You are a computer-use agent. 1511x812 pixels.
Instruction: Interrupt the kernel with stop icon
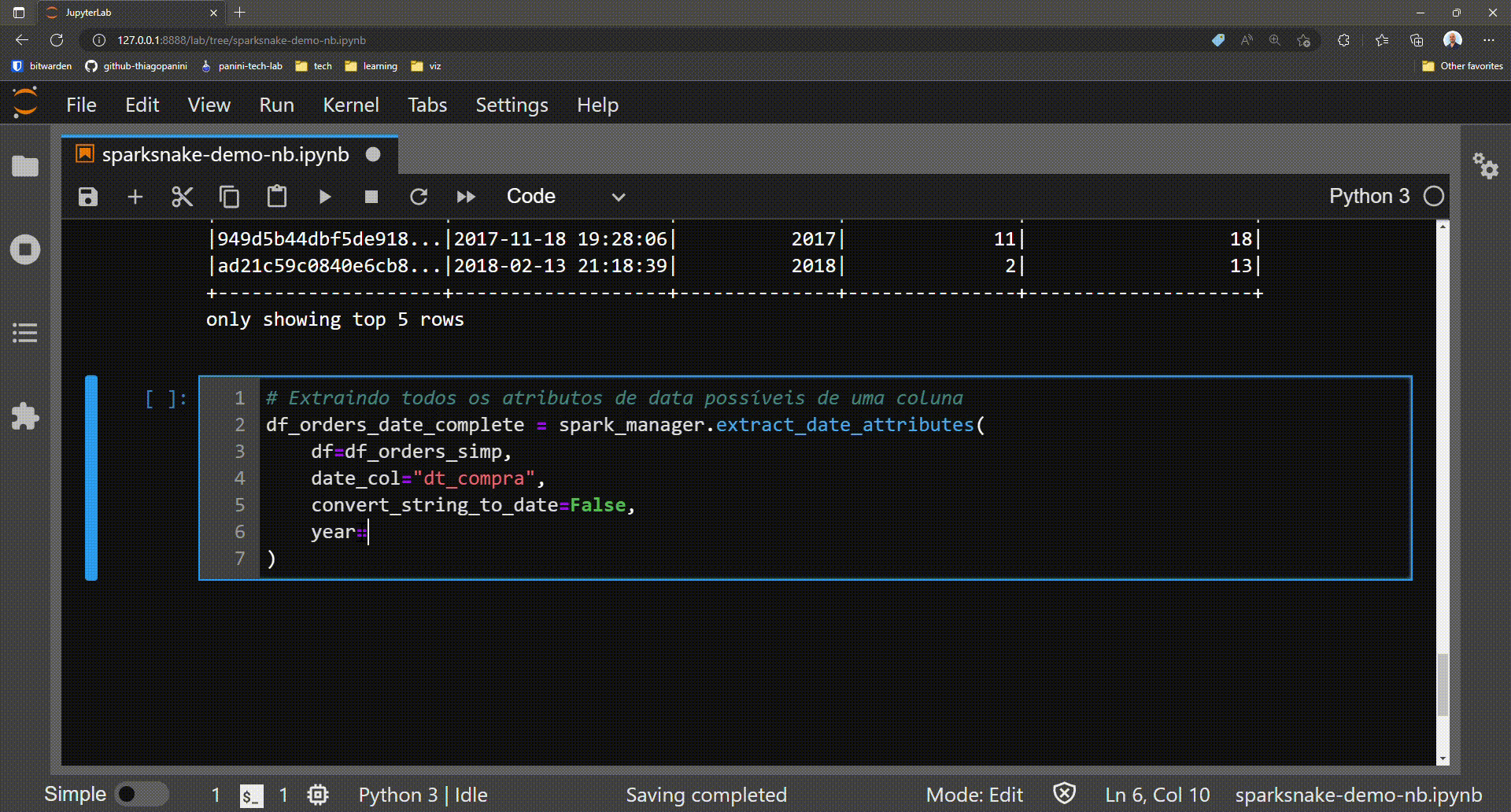(371, 197)
